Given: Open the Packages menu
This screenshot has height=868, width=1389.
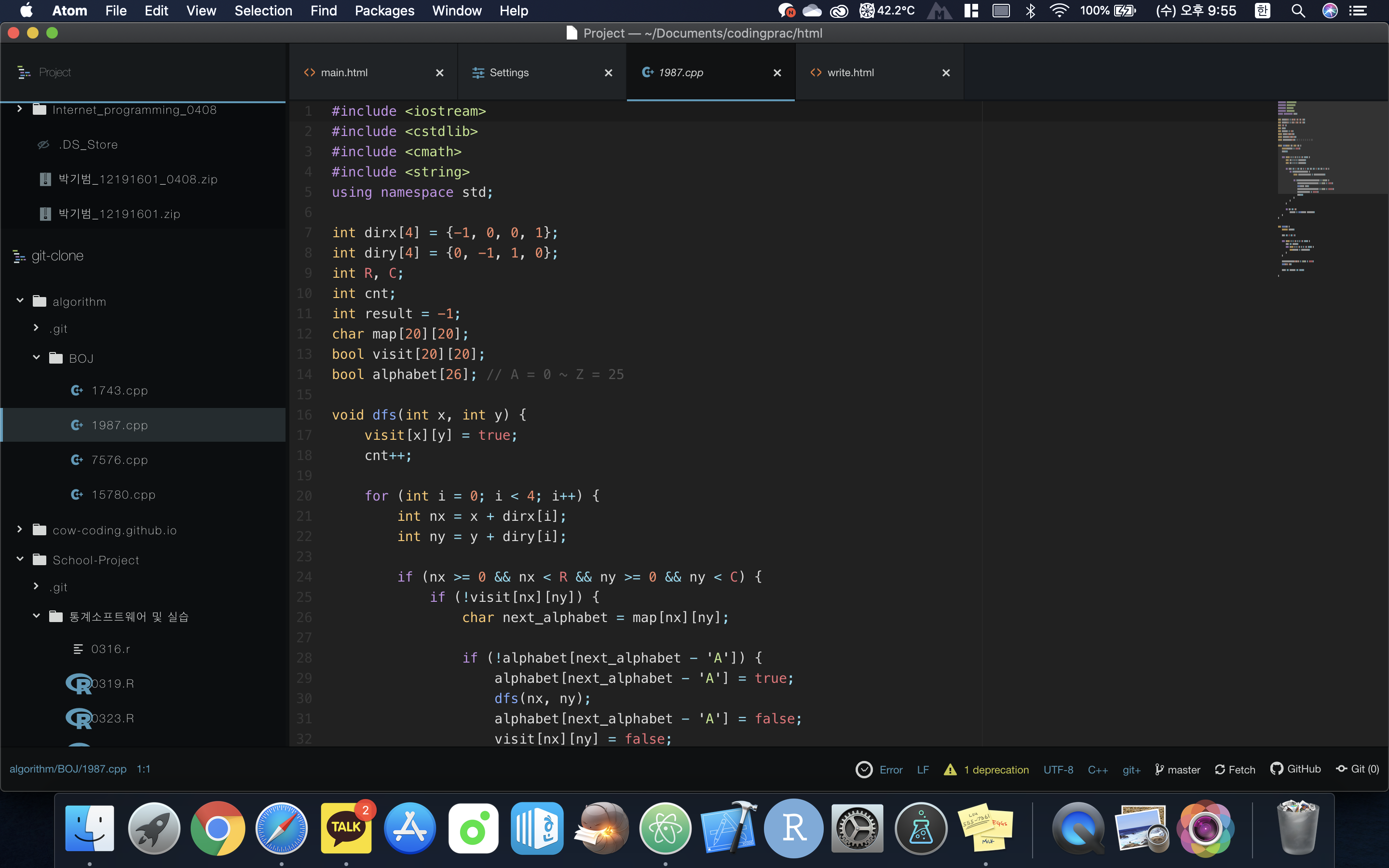Looking at the screenshot, I should (x=384, y=10).
